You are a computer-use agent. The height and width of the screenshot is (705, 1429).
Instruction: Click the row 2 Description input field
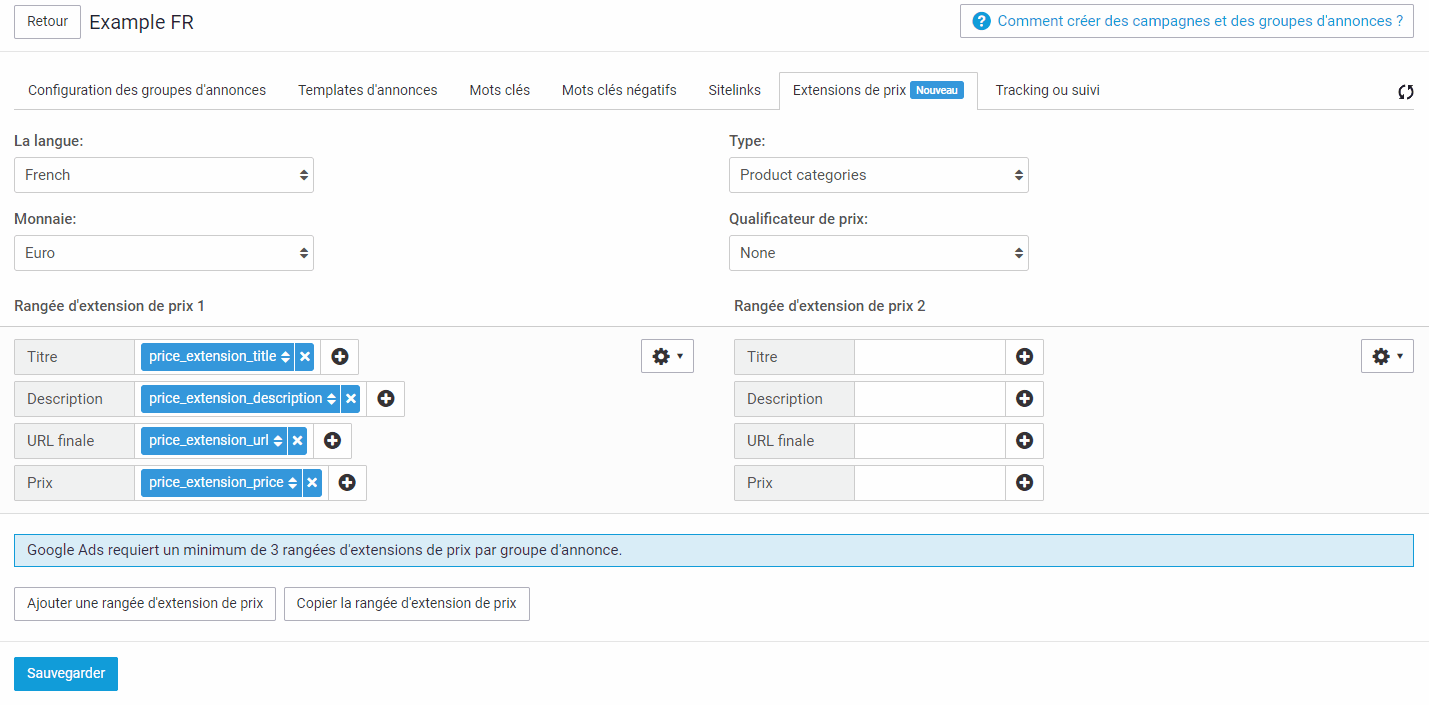point(930,399)
